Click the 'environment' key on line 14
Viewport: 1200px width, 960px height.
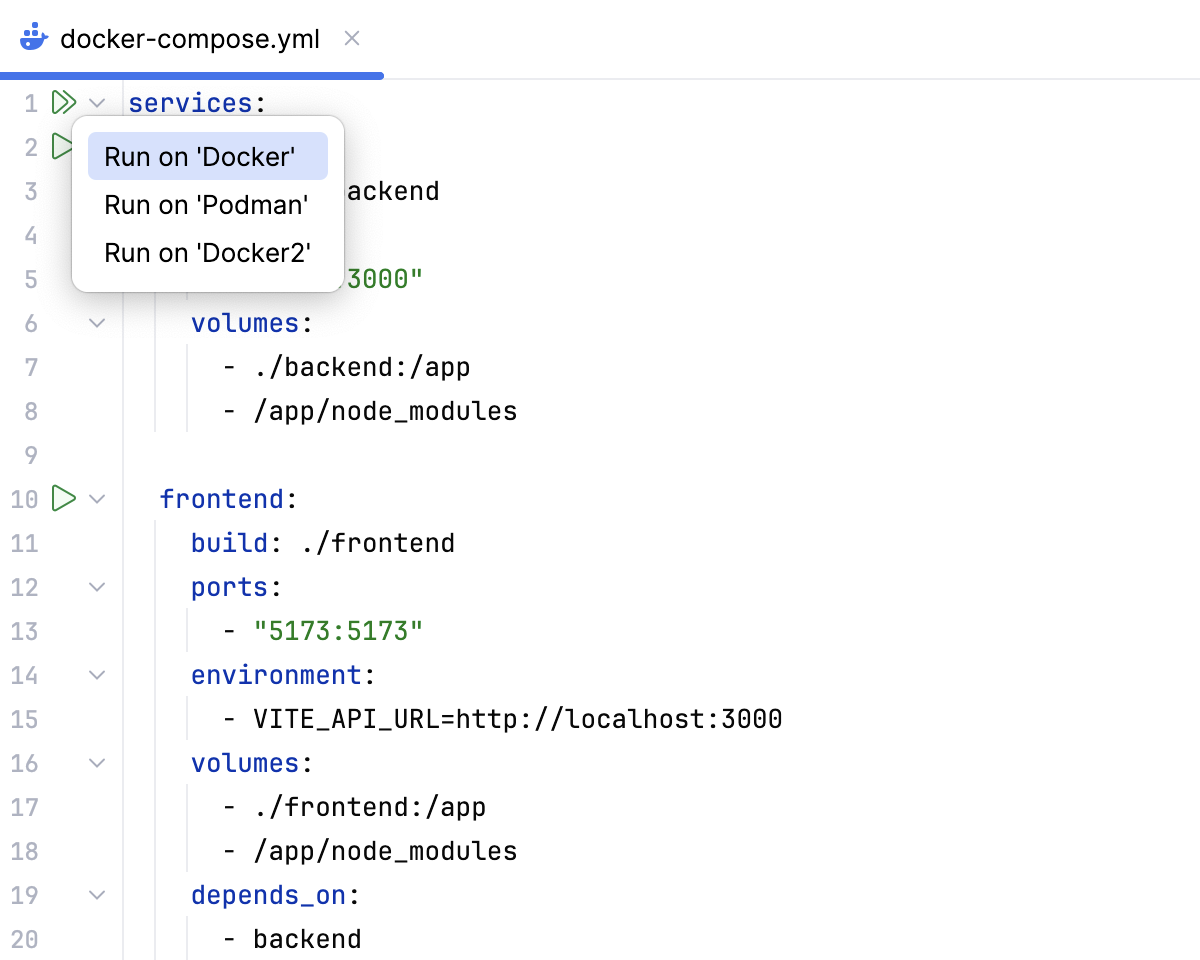point(276,675)
